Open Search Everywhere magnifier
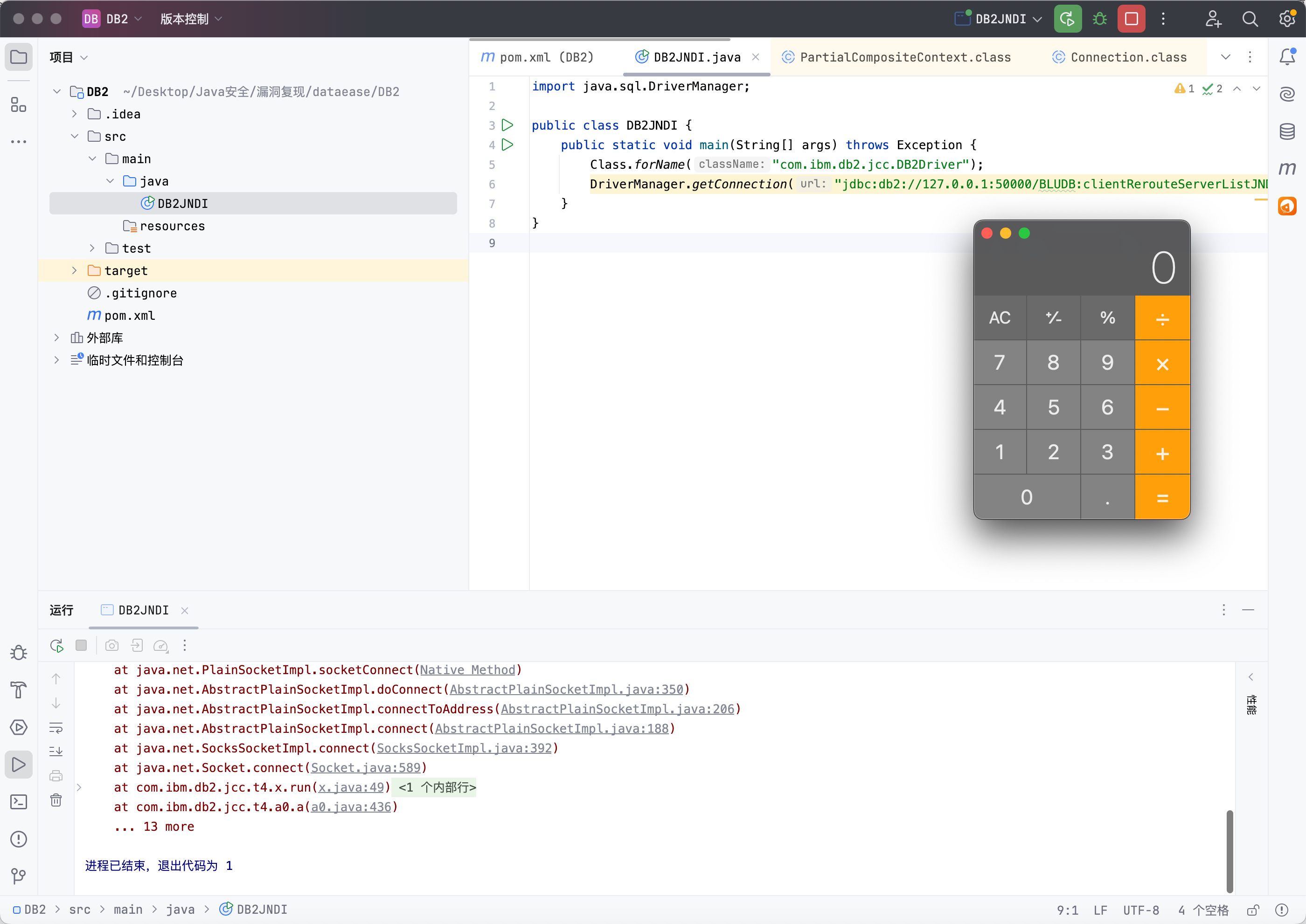This screenshot has width=1306, height=924. click(1250, 19)
